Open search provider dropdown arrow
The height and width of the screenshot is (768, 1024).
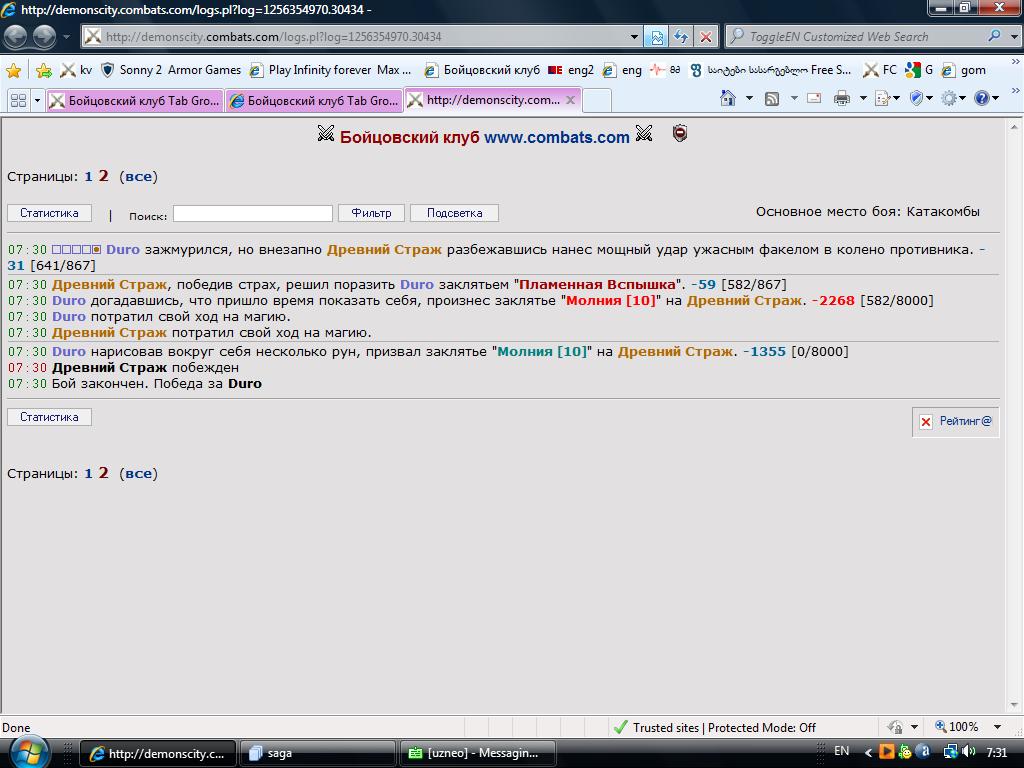[1013, 37]
